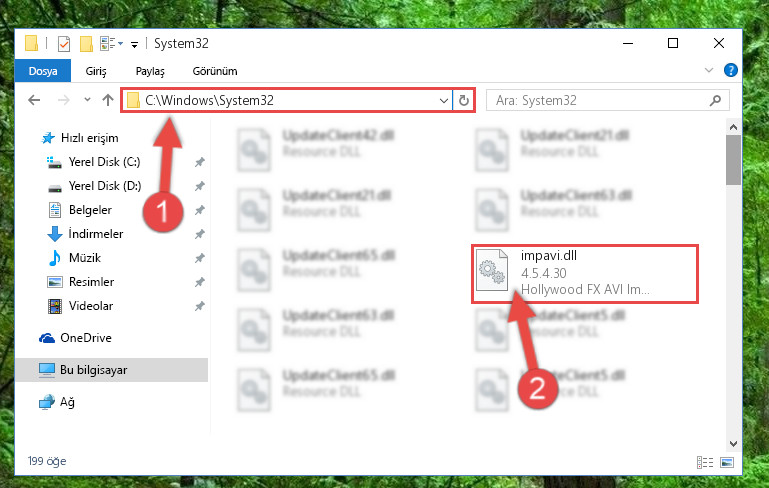Switch to large thumbnails view icon
Screen dimensions: 769x488
pyautogui.click(x=727, y=462)
